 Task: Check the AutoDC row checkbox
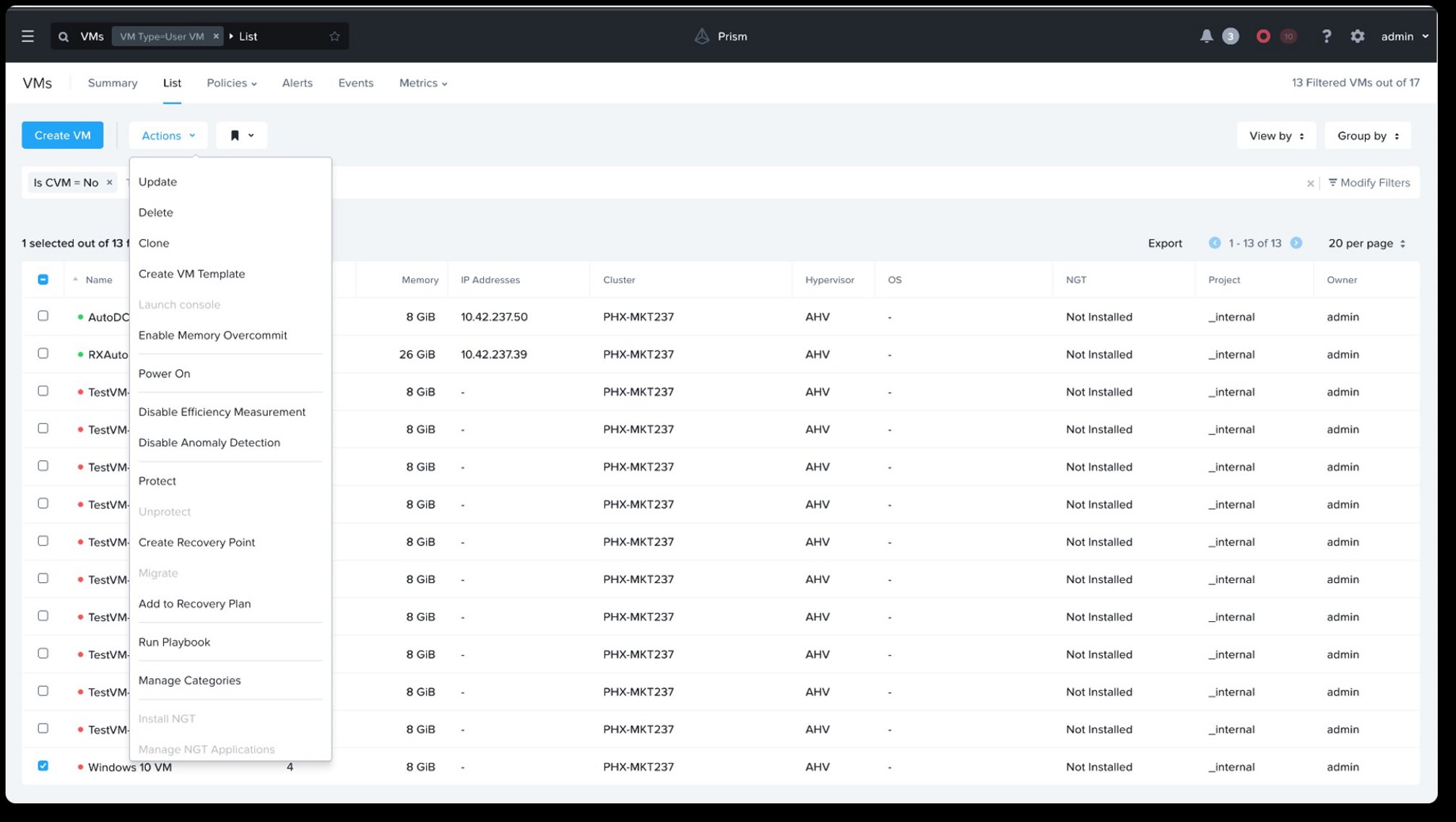43,316
